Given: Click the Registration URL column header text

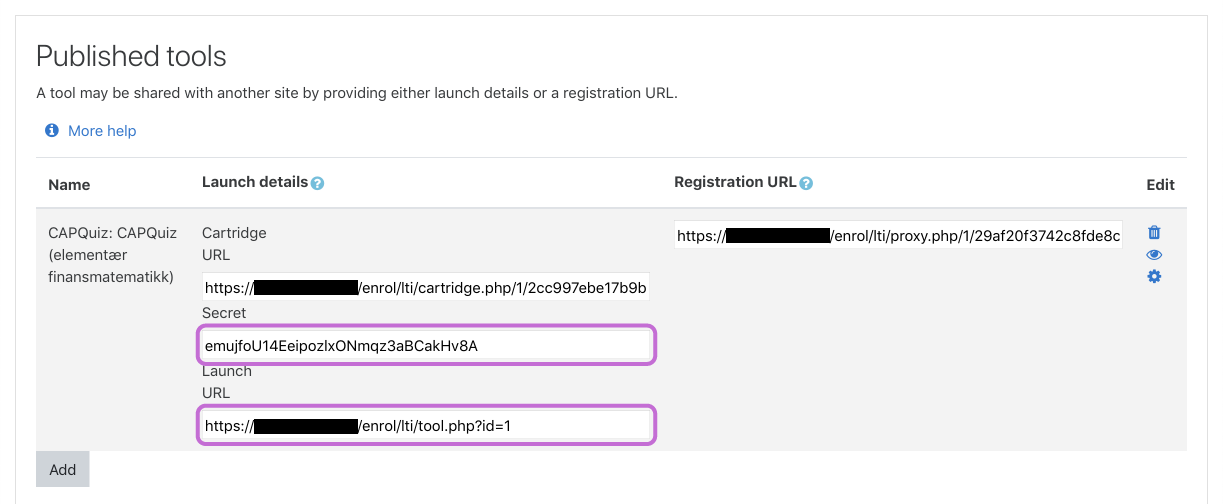Looking at the screenshot, I should pos(735,182).
